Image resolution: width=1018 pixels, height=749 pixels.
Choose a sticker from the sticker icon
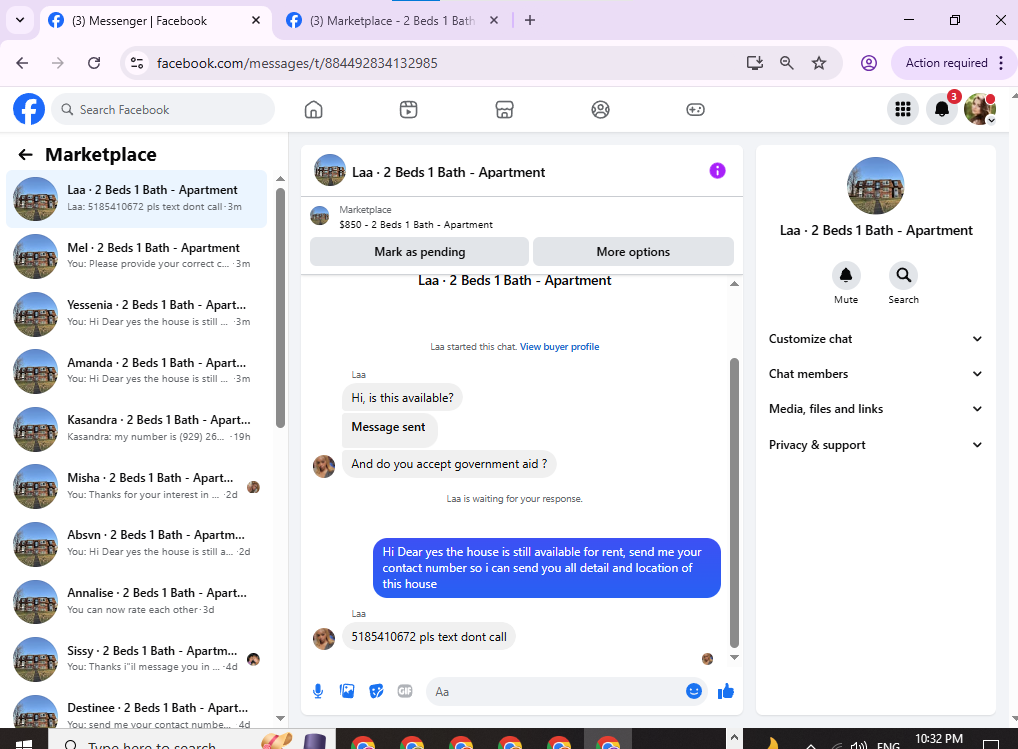coord(376,691)
